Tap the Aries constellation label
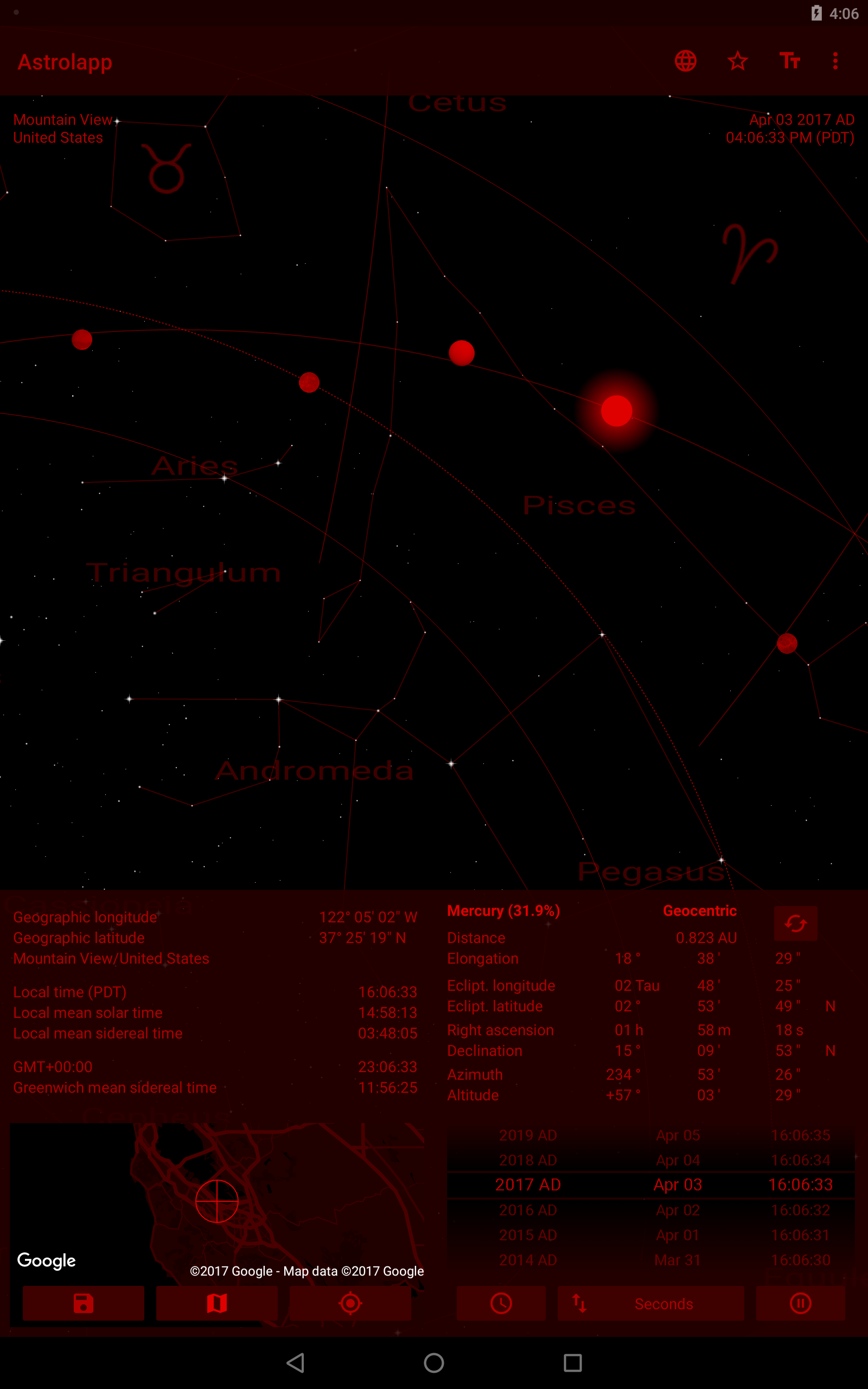Image resolution: width=868 pixels, height=1389 pixels. [195, 466]
